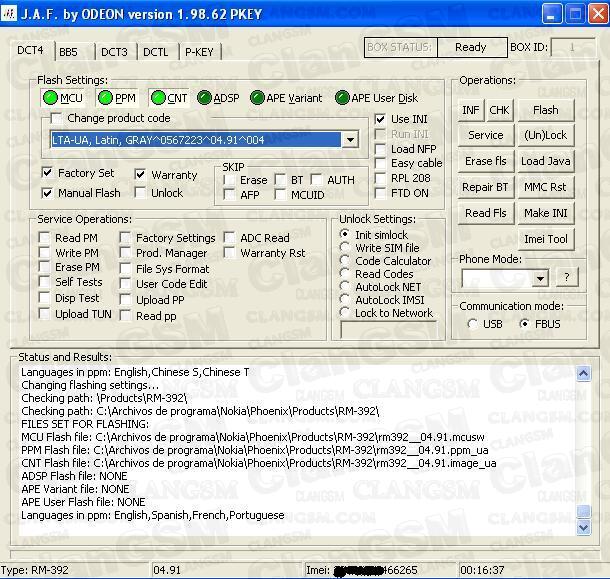Check the SKIP BT option
Image resolution: width=610 pixels, height=579 pixels.
(x=280, y=180)
